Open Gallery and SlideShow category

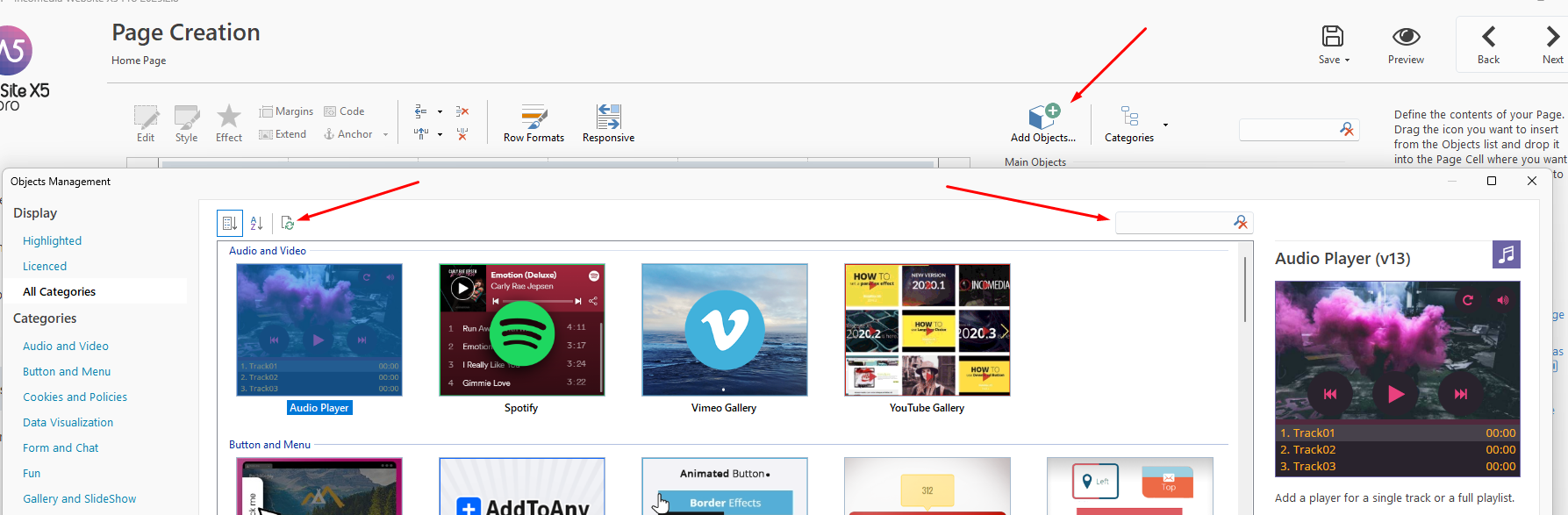coord(79,498)
